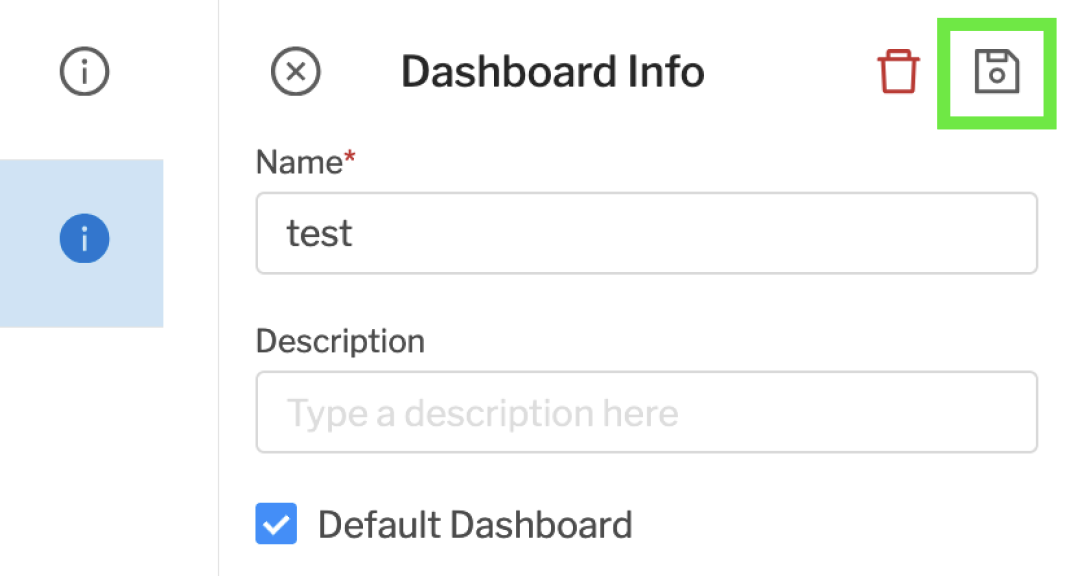The width and height of the screenshot is (1068, 576).
Task: Close the Dashboard Info panel
Action: [296, 73]
